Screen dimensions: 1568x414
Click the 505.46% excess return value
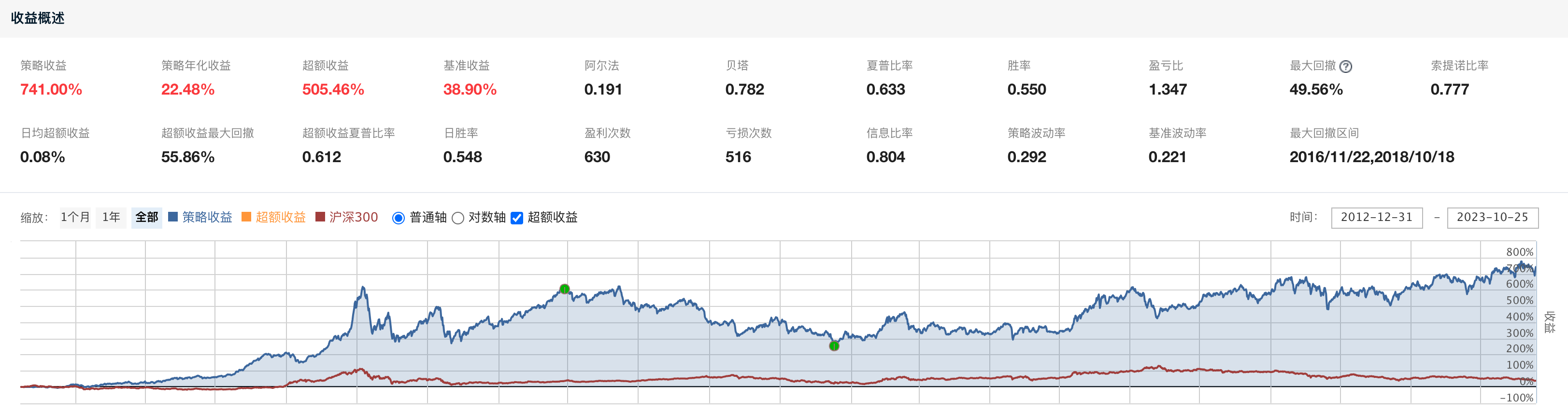coord(333,89)
